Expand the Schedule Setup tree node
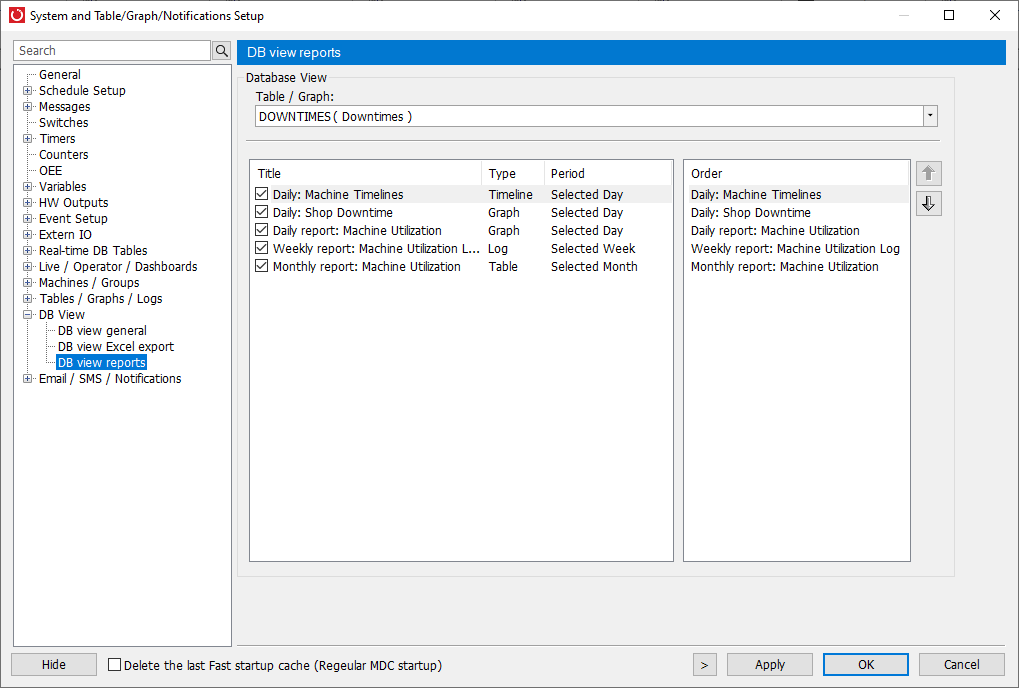Screen dimensions: 1019x688 [27, 90]
